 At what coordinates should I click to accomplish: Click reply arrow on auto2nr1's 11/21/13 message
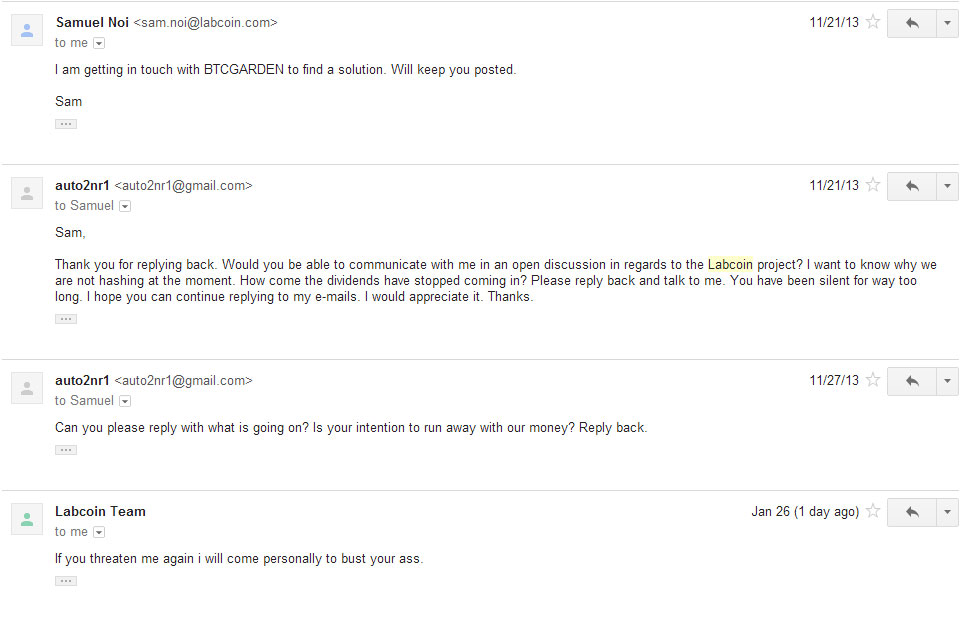[x=911, y=187]
